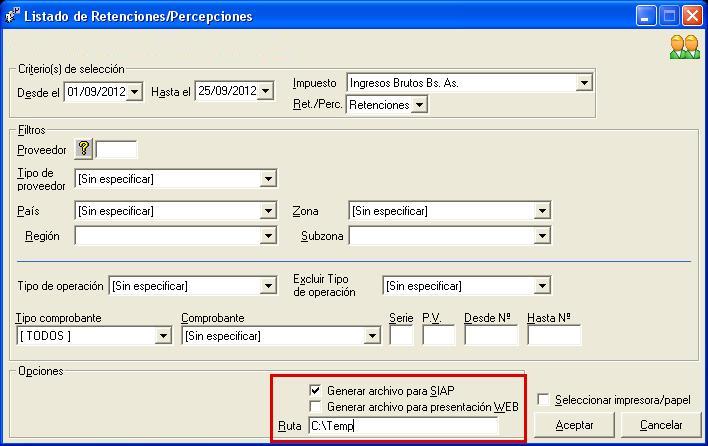
Task: Close the Listado de Retenciones window
Action: point(691,16)
